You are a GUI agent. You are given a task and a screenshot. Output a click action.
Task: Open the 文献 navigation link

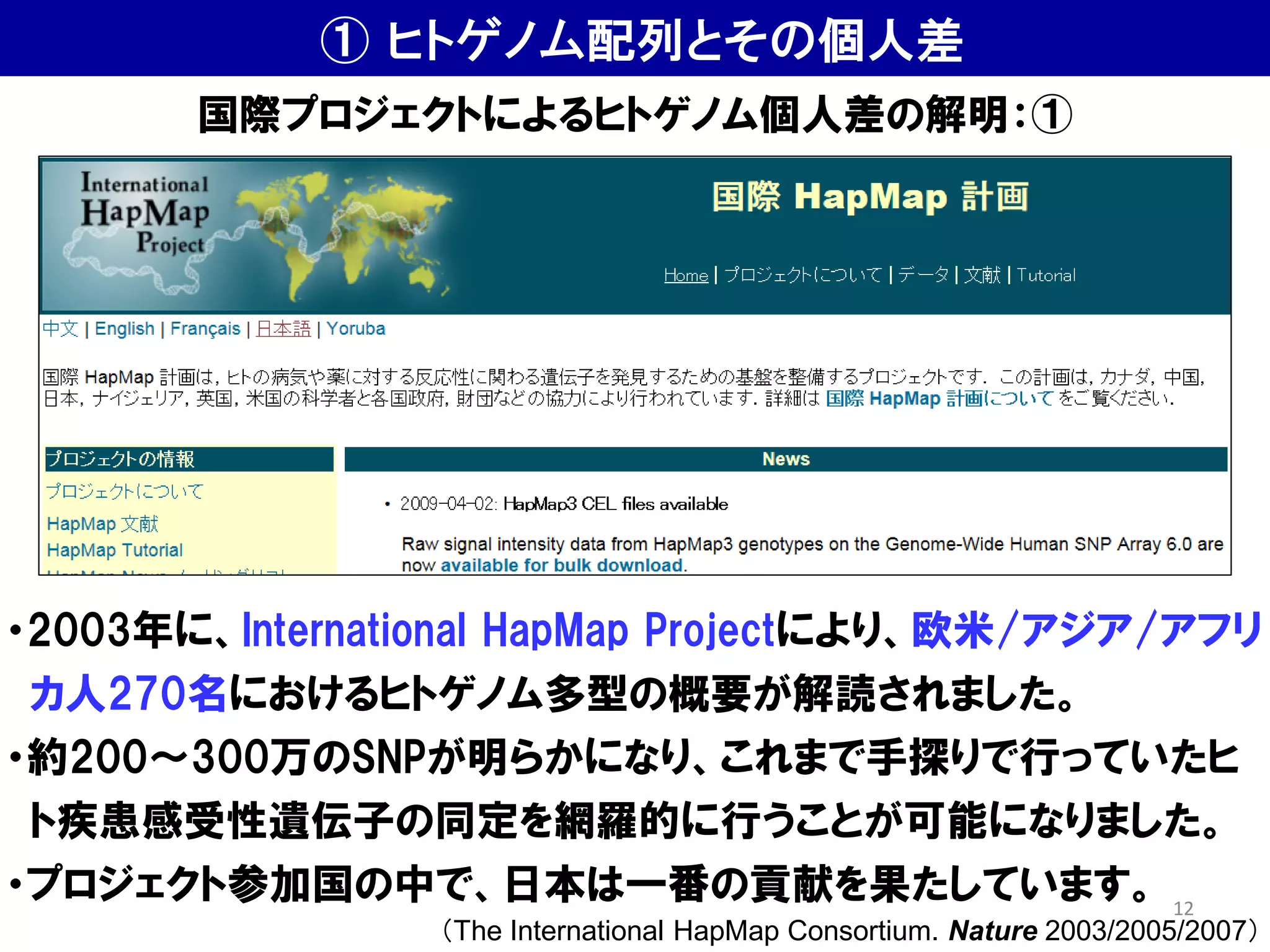coord(982,275)
